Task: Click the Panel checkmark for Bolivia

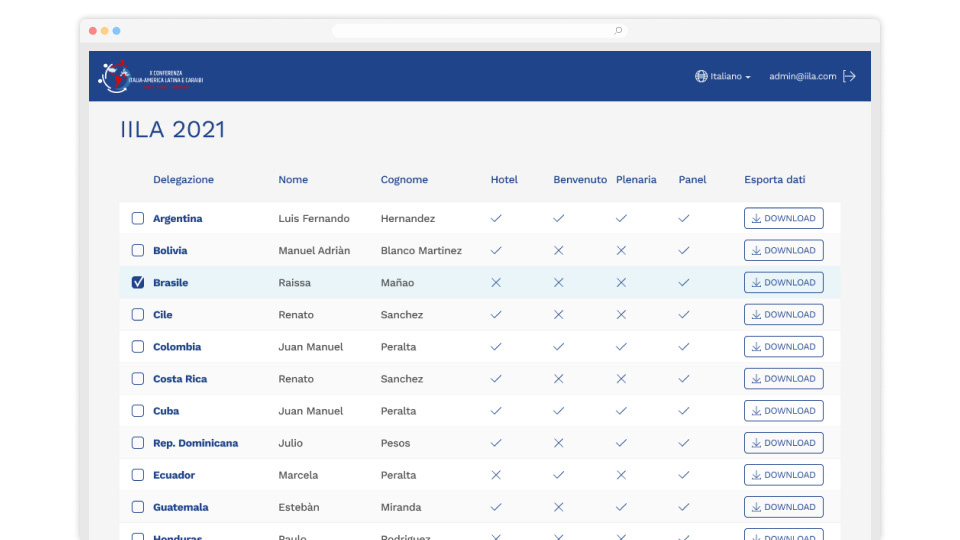Action: 684,250
